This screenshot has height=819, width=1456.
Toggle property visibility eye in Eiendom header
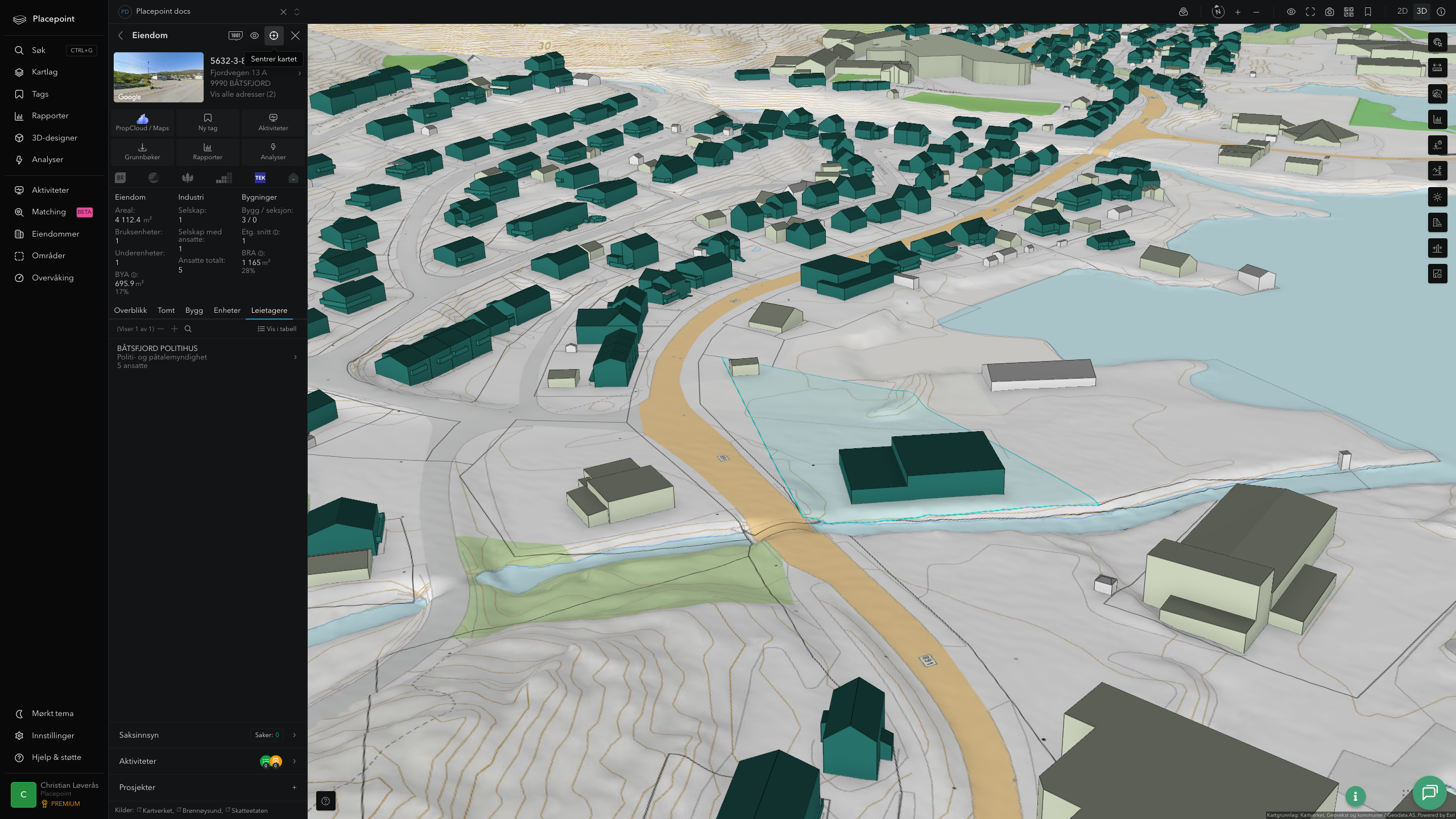click(x=255, y=35)
